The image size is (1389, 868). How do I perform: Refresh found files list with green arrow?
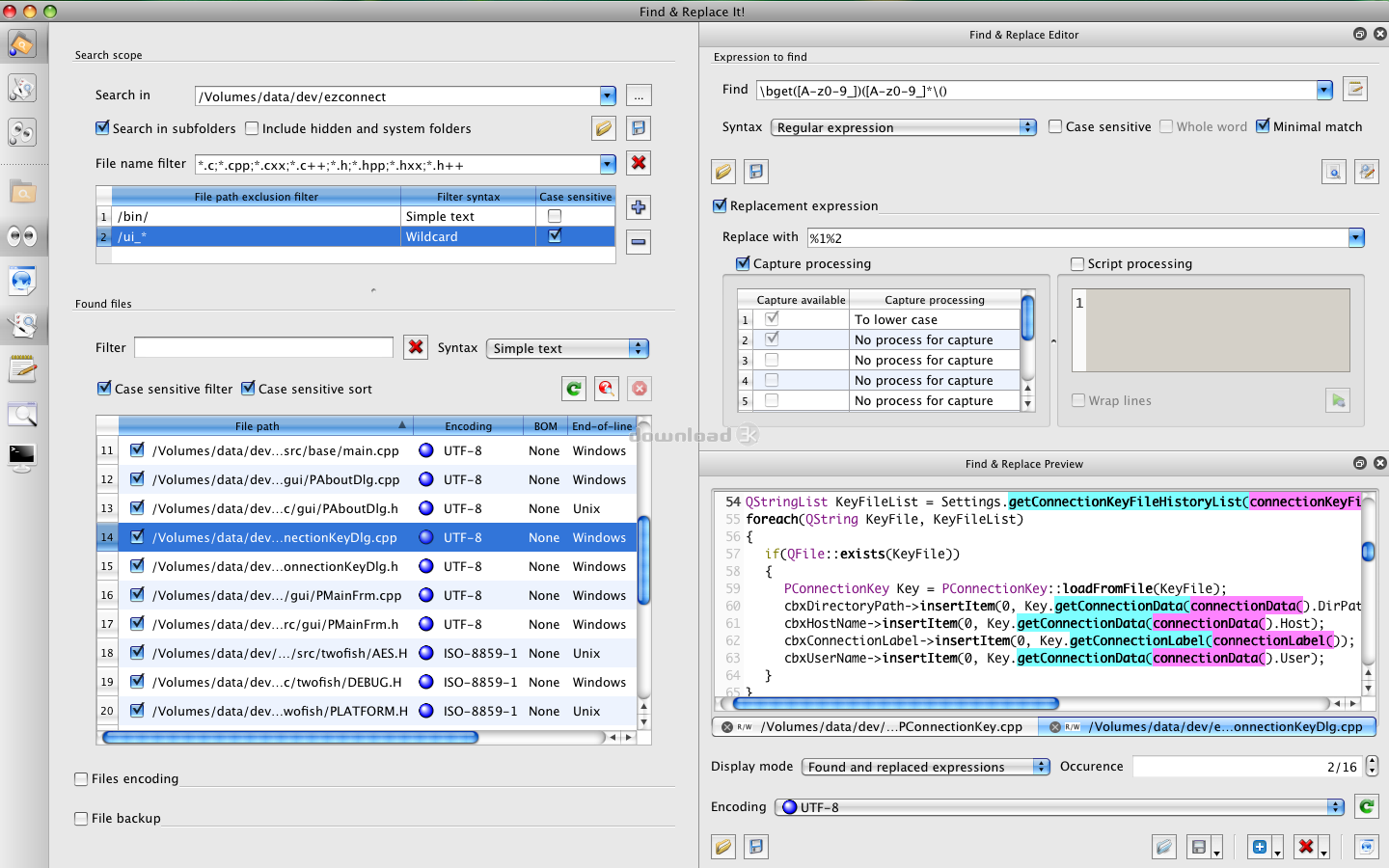pos(574,389)
